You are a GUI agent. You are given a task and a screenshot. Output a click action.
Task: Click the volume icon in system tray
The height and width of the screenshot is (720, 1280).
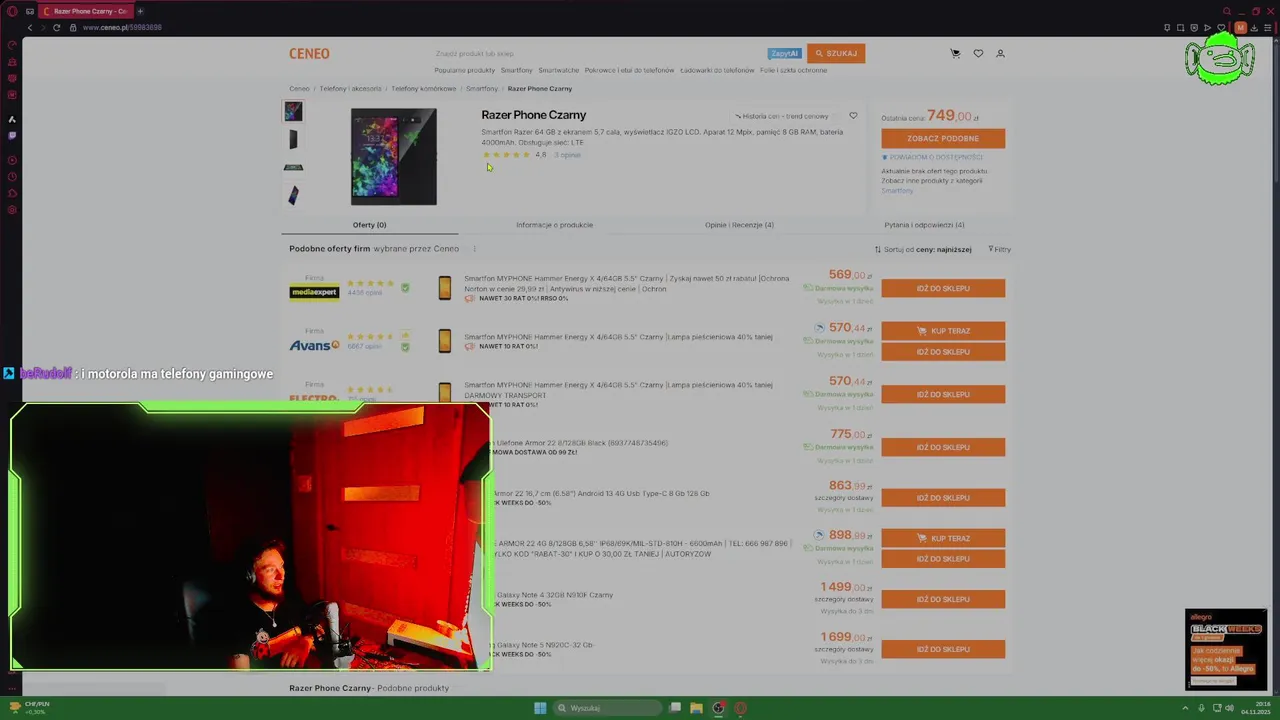pos(1229,708)
